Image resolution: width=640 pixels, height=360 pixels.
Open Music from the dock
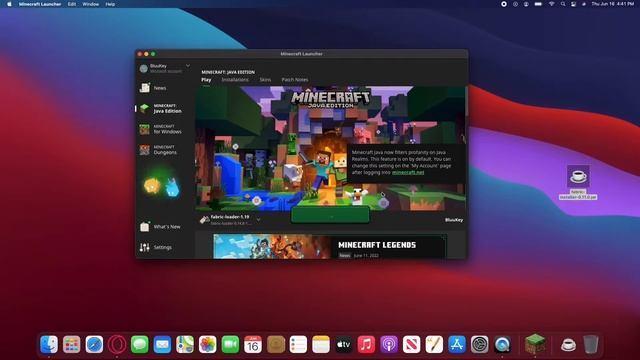[366, 344]
